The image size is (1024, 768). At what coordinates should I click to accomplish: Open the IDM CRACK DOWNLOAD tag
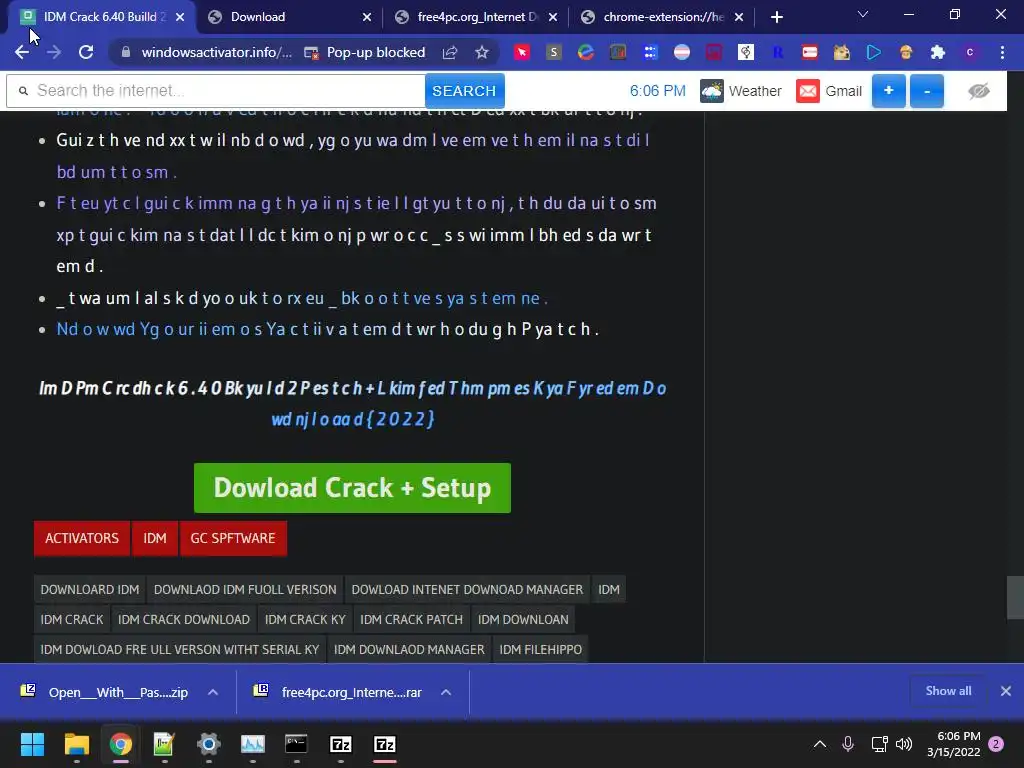[184, 620]
